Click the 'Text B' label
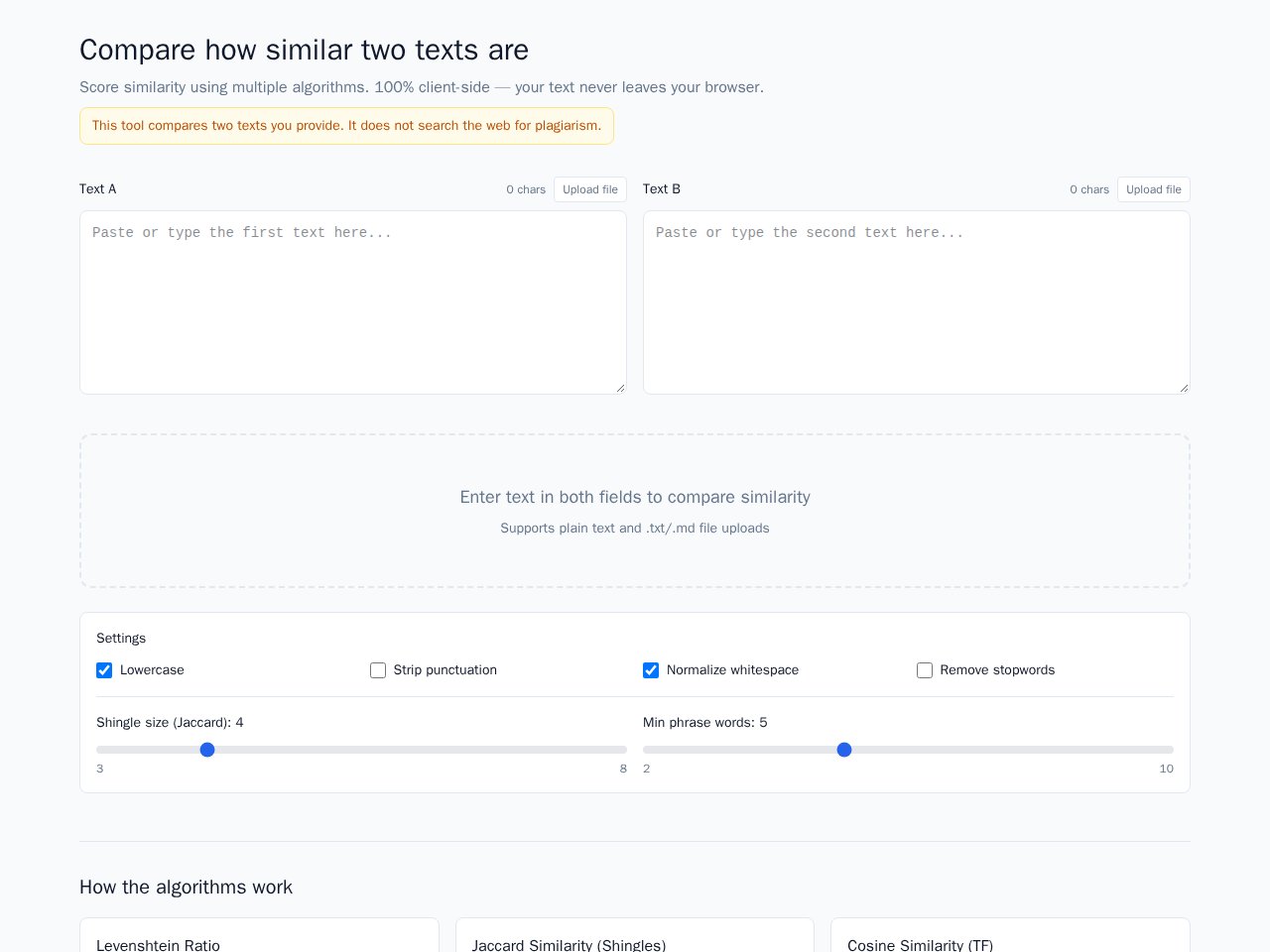The width and height of the screenshot is (1270, 952). point(662,189)
